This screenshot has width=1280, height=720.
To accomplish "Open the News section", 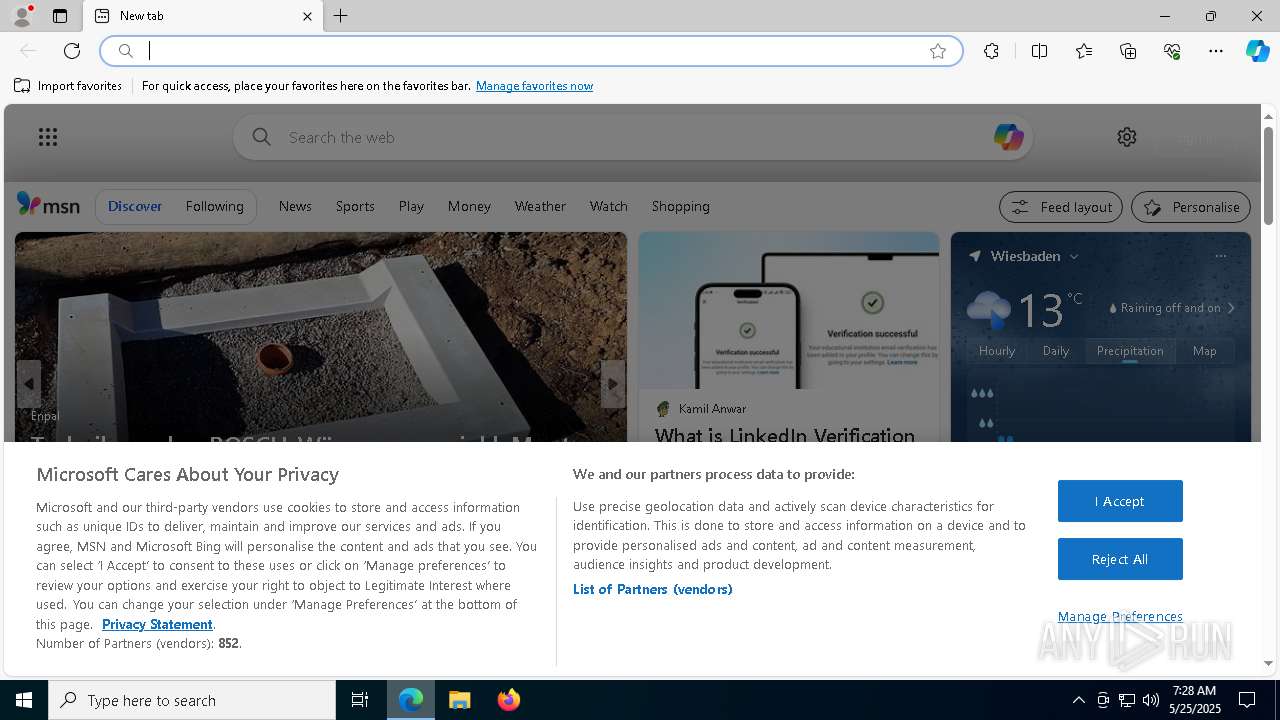I will click(295, 206).
